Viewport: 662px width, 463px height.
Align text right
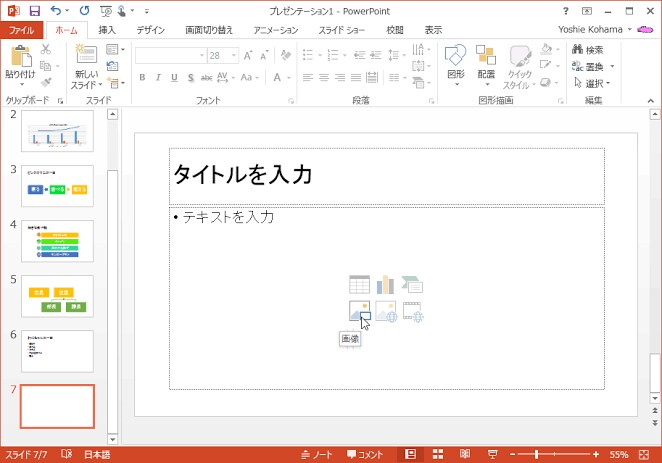[x=340, y=77]
